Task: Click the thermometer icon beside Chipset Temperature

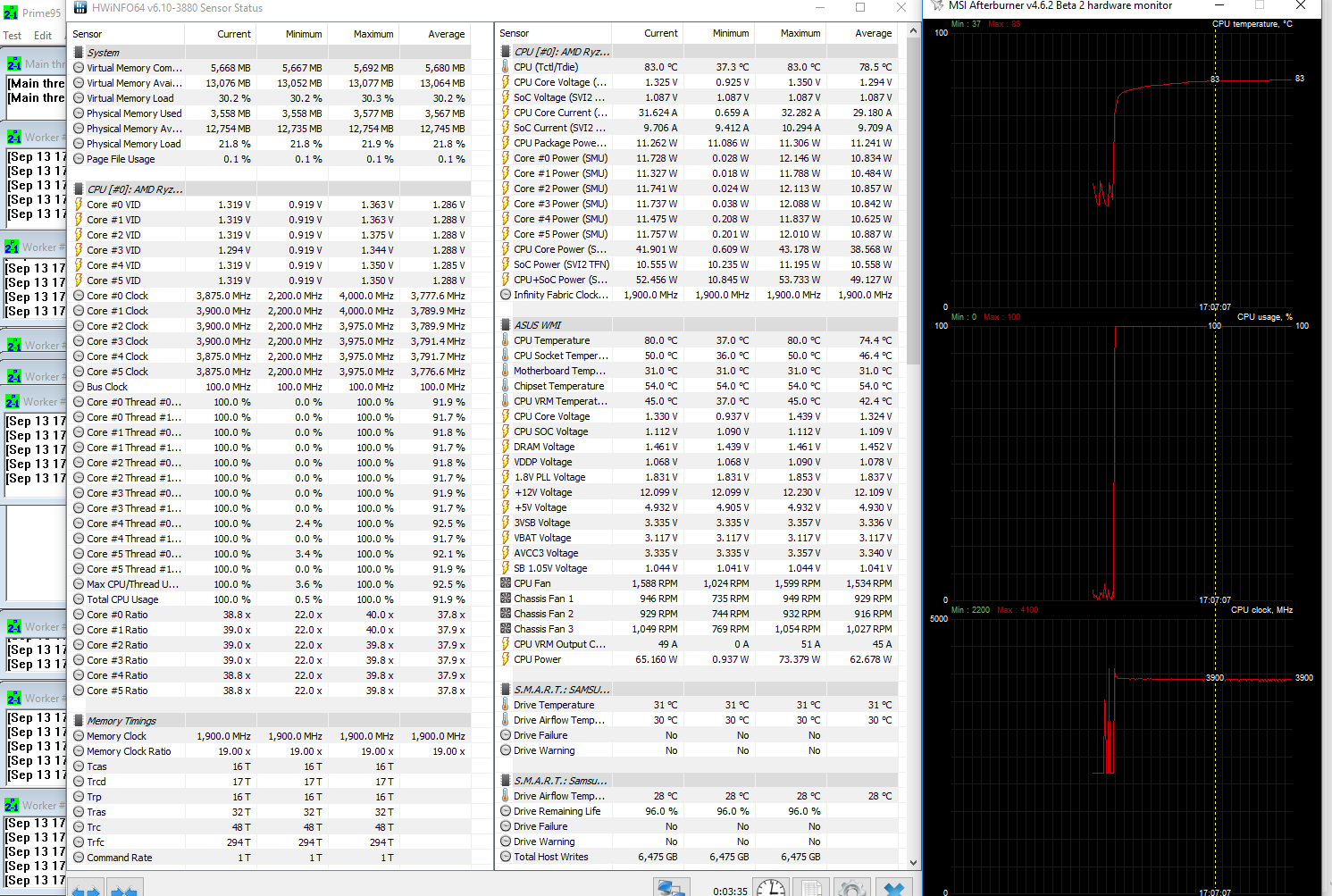Action: (506, 386)
